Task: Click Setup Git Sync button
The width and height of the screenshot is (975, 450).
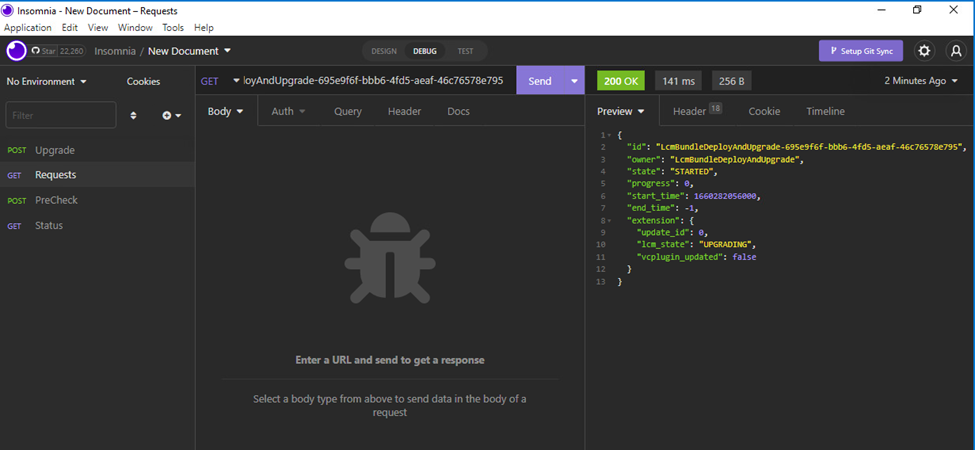Action: coord(861,51)
